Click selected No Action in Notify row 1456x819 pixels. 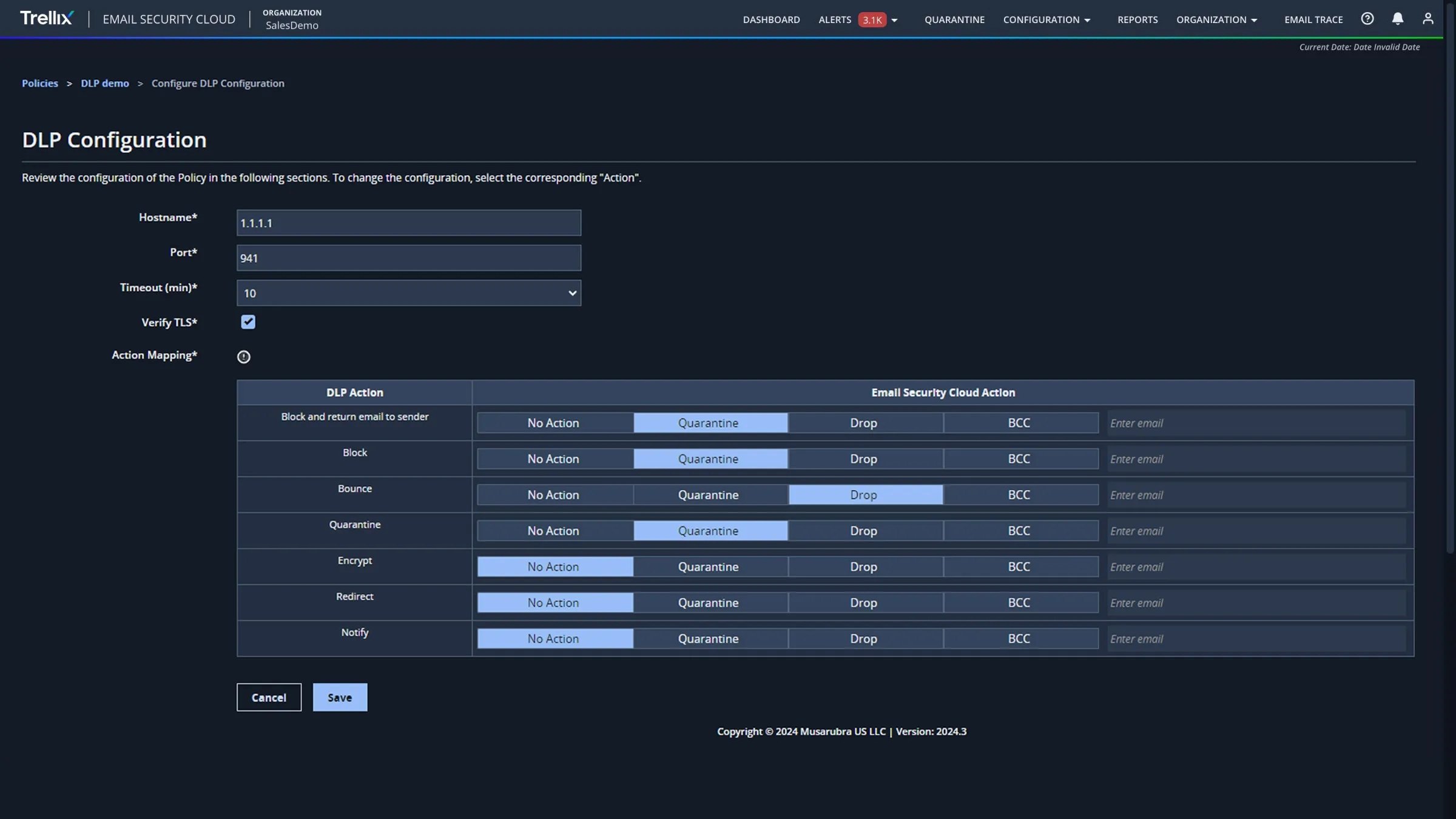[555, 638]
